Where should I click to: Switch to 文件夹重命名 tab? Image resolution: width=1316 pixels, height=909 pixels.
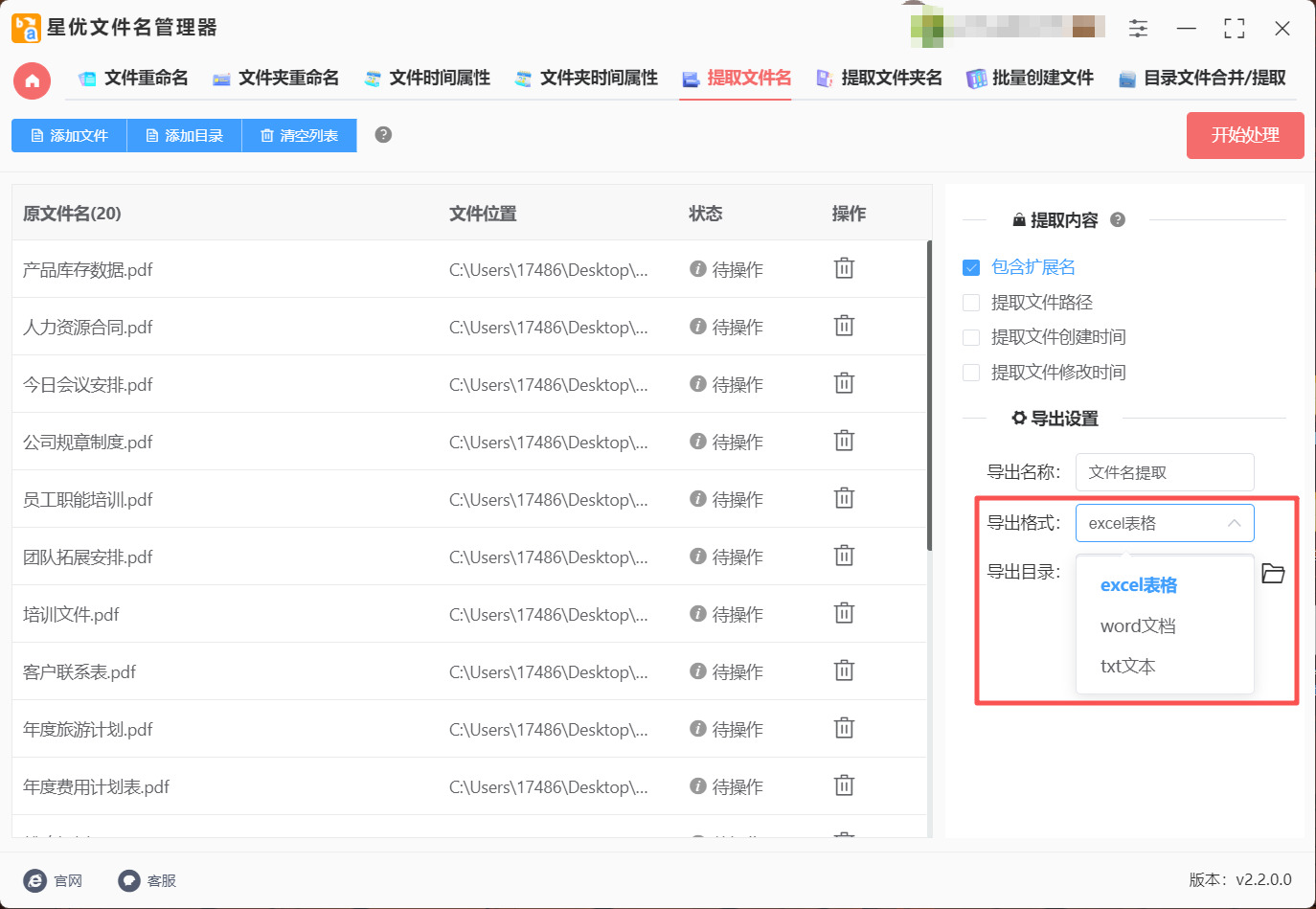point(276,79)
